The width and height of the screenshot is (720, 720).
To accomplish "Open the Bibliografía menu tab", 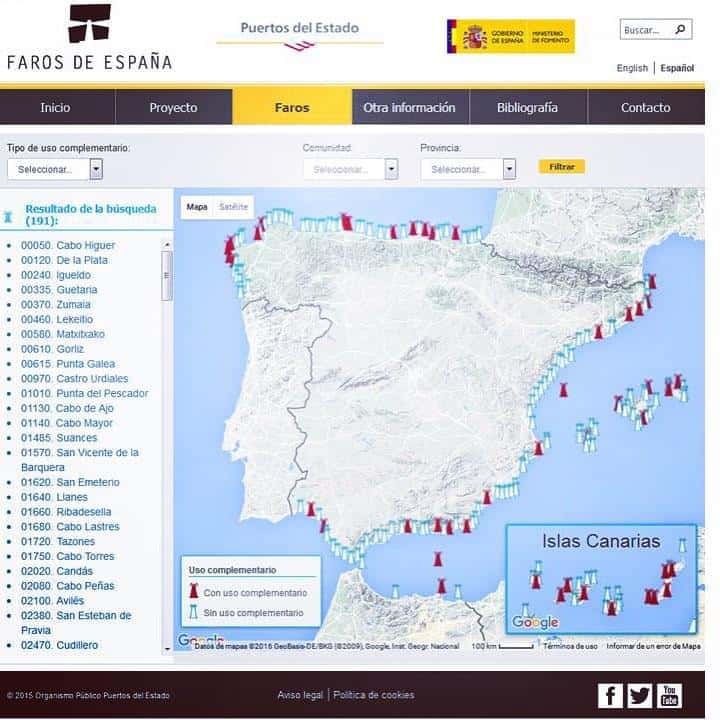I will (527, 107).
